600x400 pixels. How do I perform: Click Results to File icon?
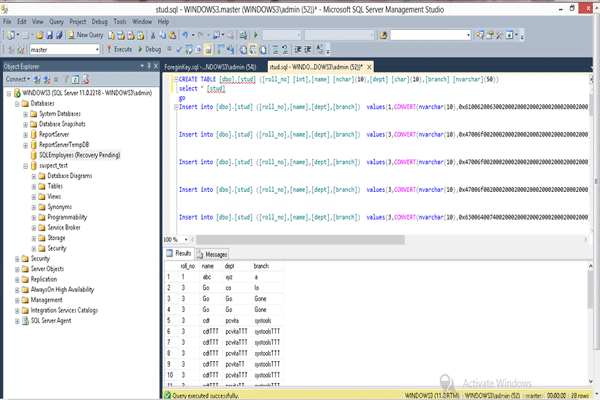pyautogui.click(x=263, y=49)
